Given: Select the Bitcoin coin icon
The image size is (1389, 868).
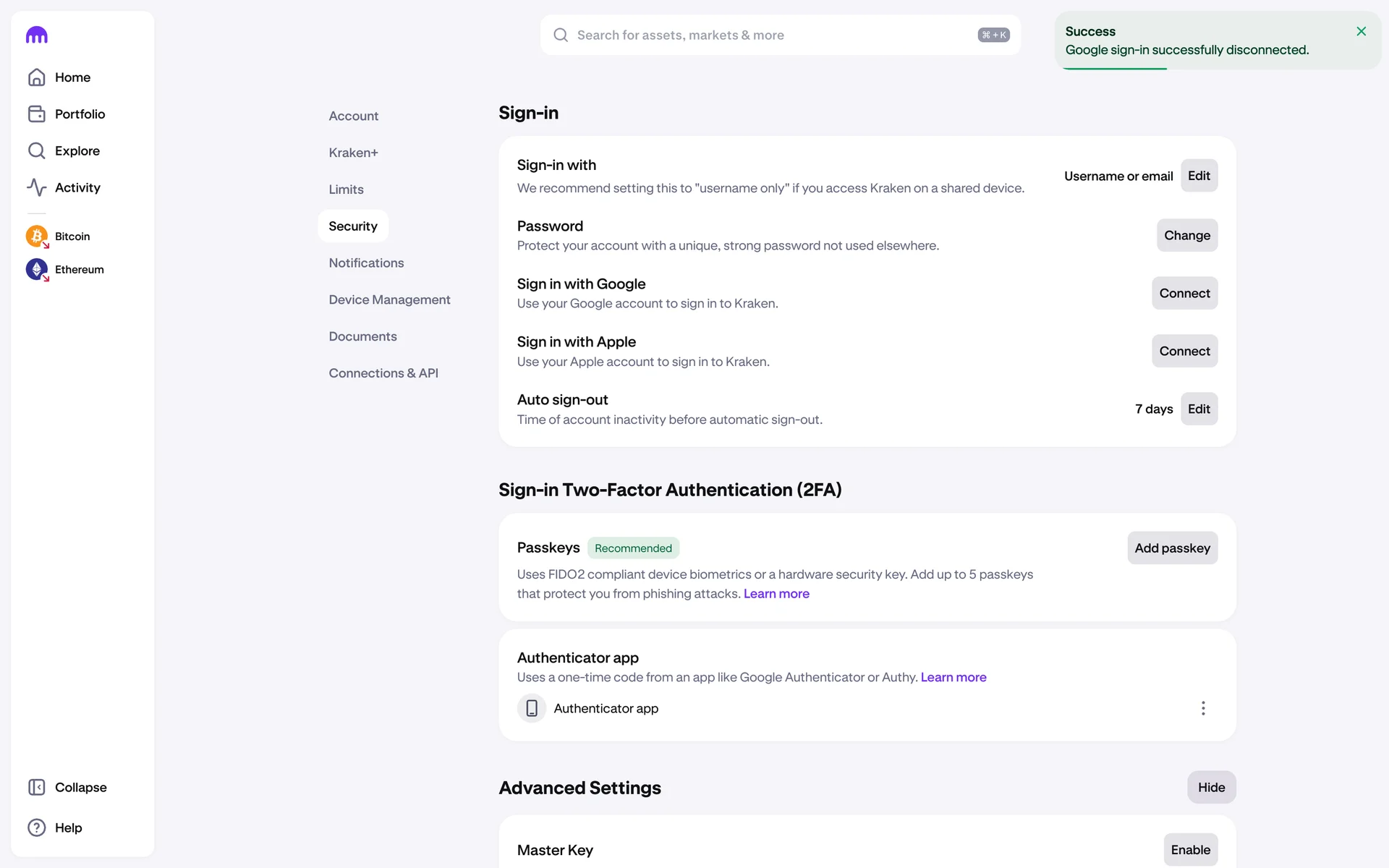Looking at the screenshot, I should point(37,236).
